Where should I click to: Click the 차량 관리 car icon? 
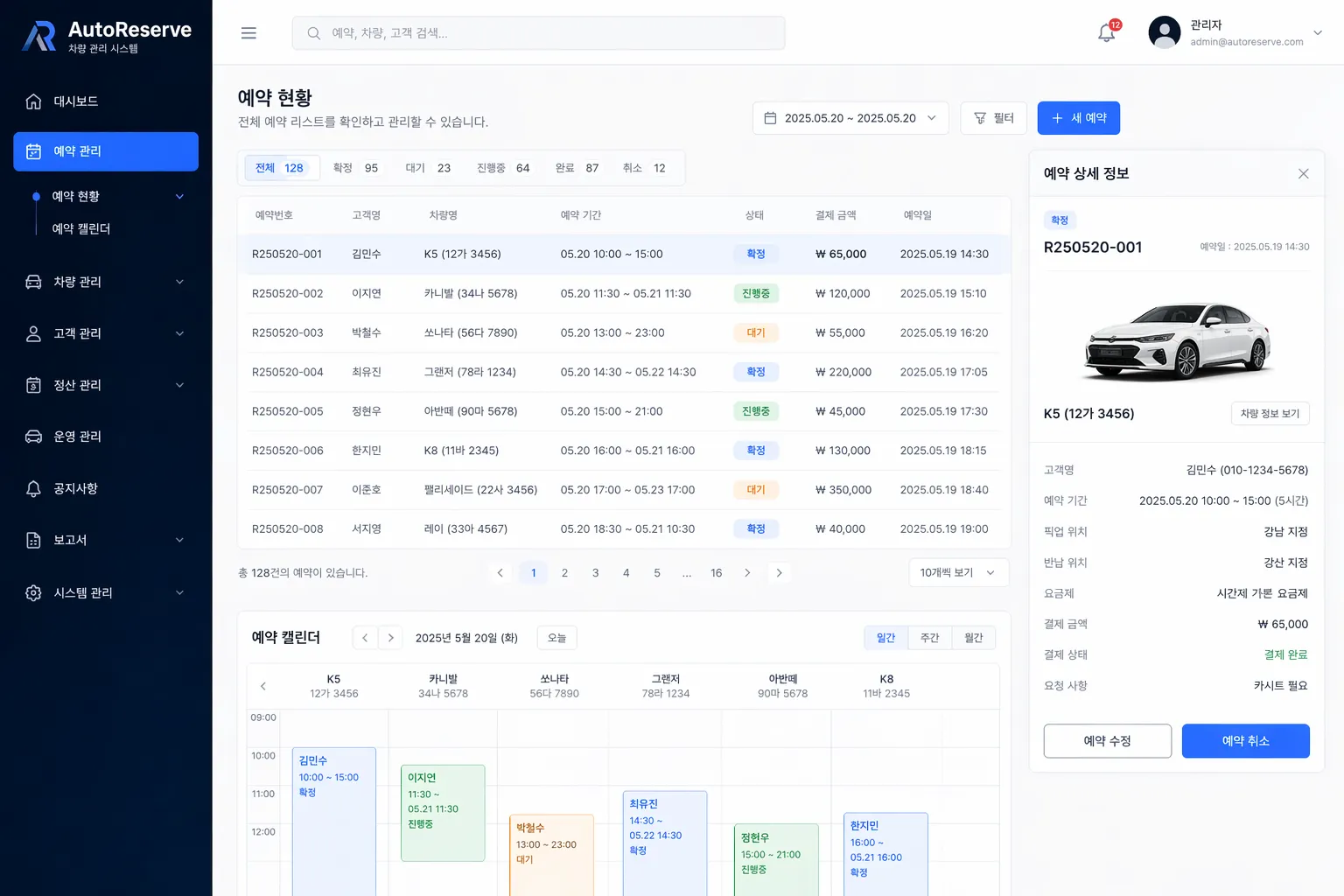[x=33, y=282]
